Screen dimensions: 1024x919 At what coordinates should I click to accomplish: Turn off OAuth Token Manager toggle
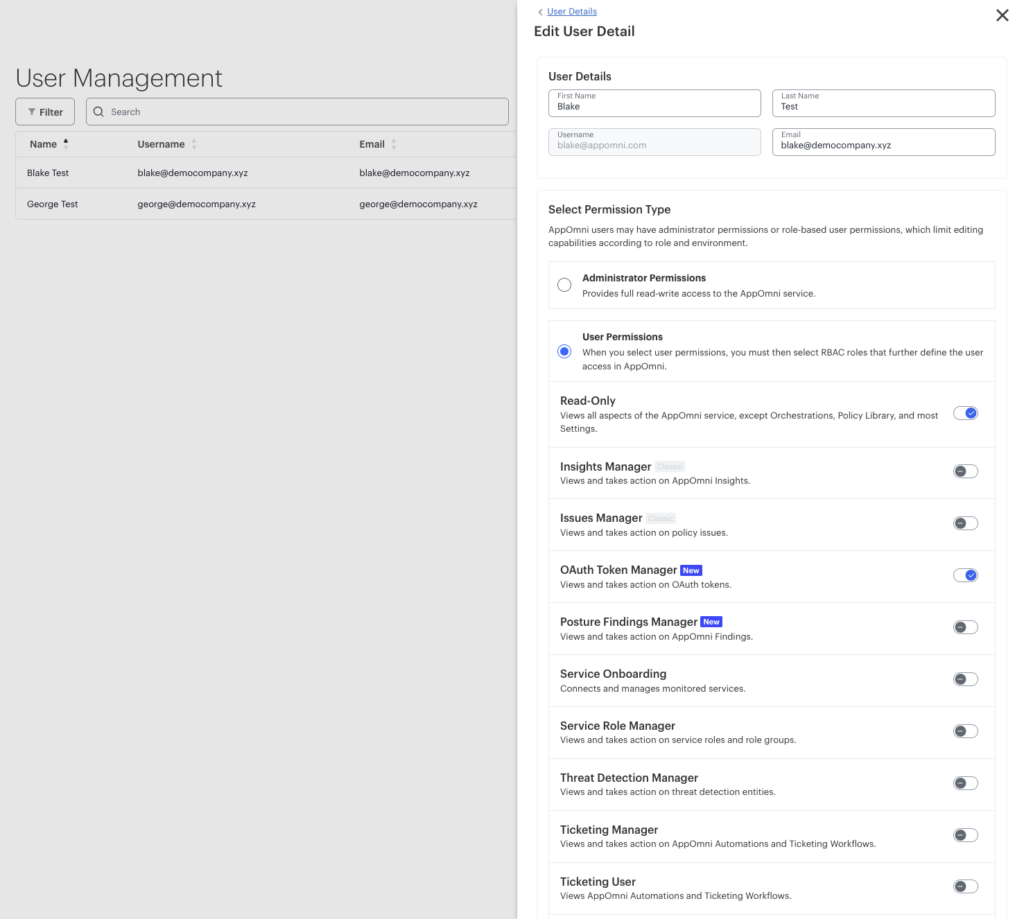pyautogui.click(x=965, y=575)
